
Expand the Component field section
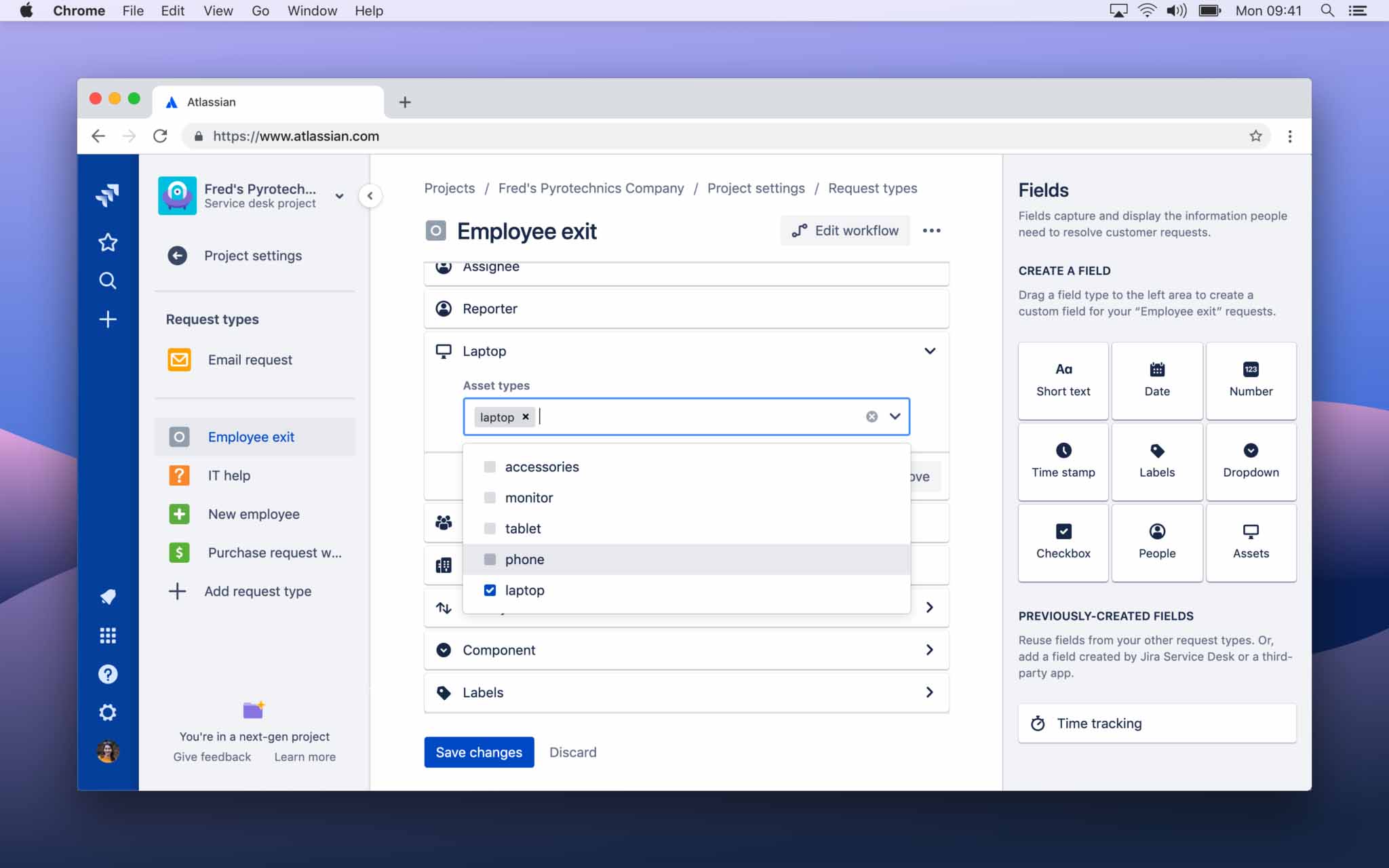tap(927, 649)
